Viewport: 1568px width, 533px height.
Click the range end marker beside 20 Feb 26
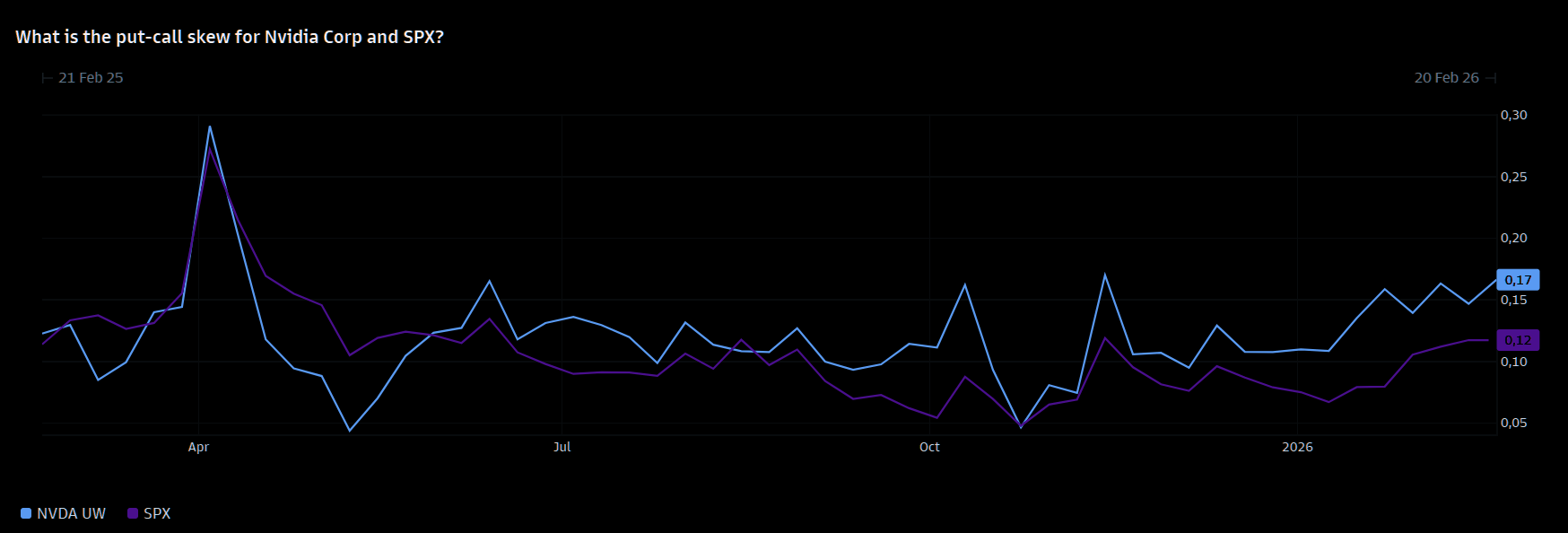coord(1491,78)
